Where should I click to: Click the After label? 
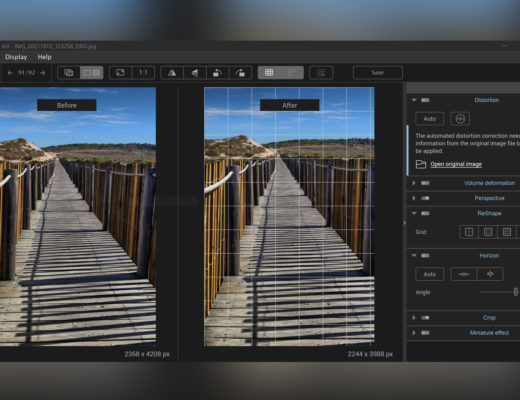[289, 105]
